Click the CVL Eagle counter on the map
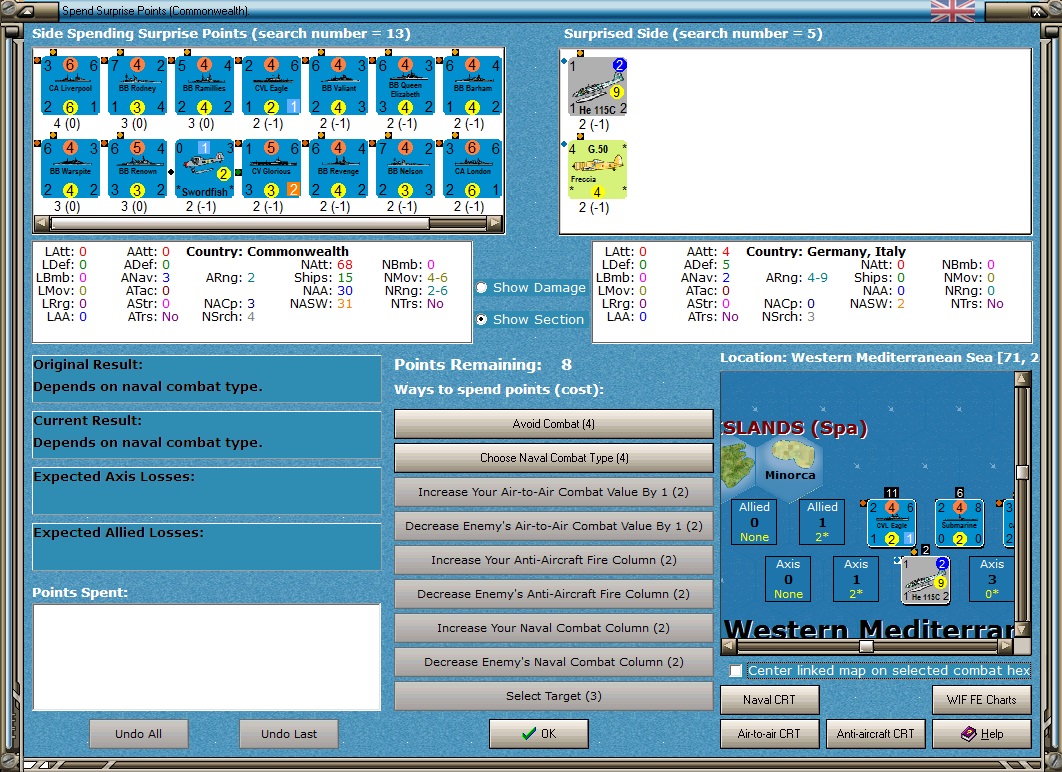 click(891, 523)
